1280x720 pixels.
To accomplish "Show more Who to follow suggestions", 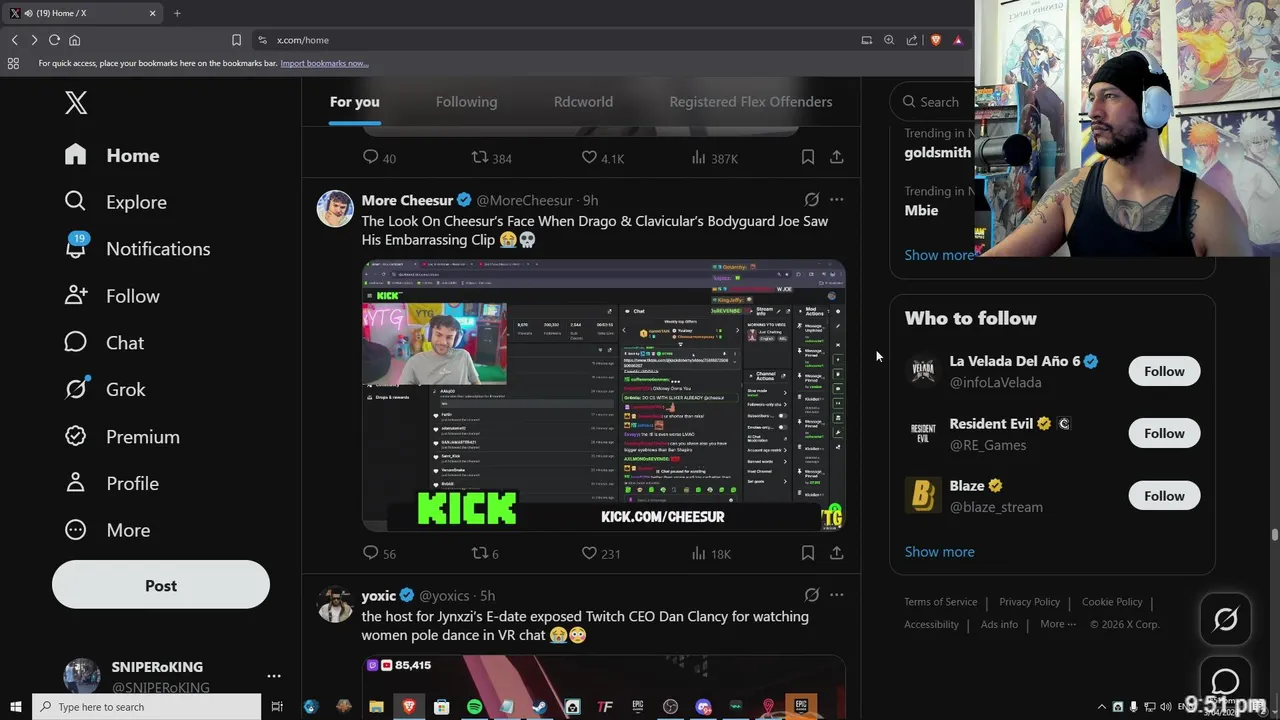I will tap(939, 552).
